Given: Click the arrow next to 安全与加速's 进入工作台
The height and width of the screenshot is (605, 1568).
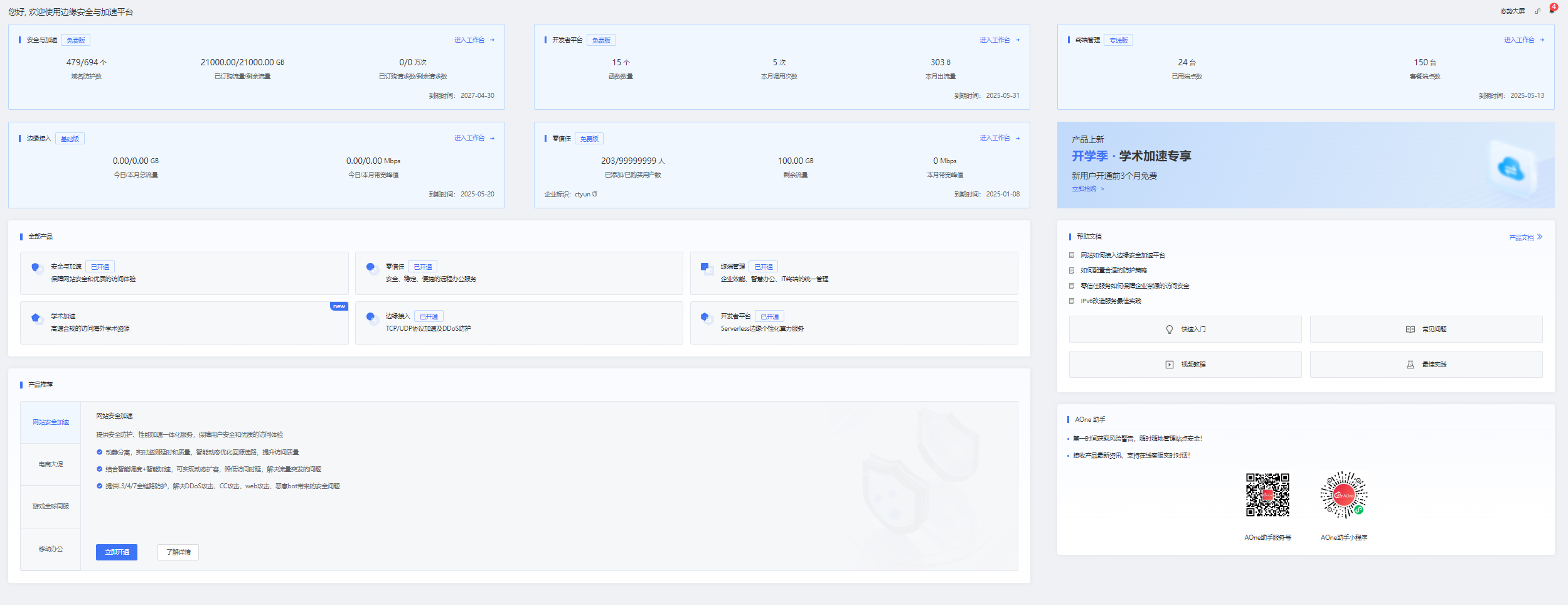Looking at the screenshot, I should pyautogui.click(x=493, y=40).
